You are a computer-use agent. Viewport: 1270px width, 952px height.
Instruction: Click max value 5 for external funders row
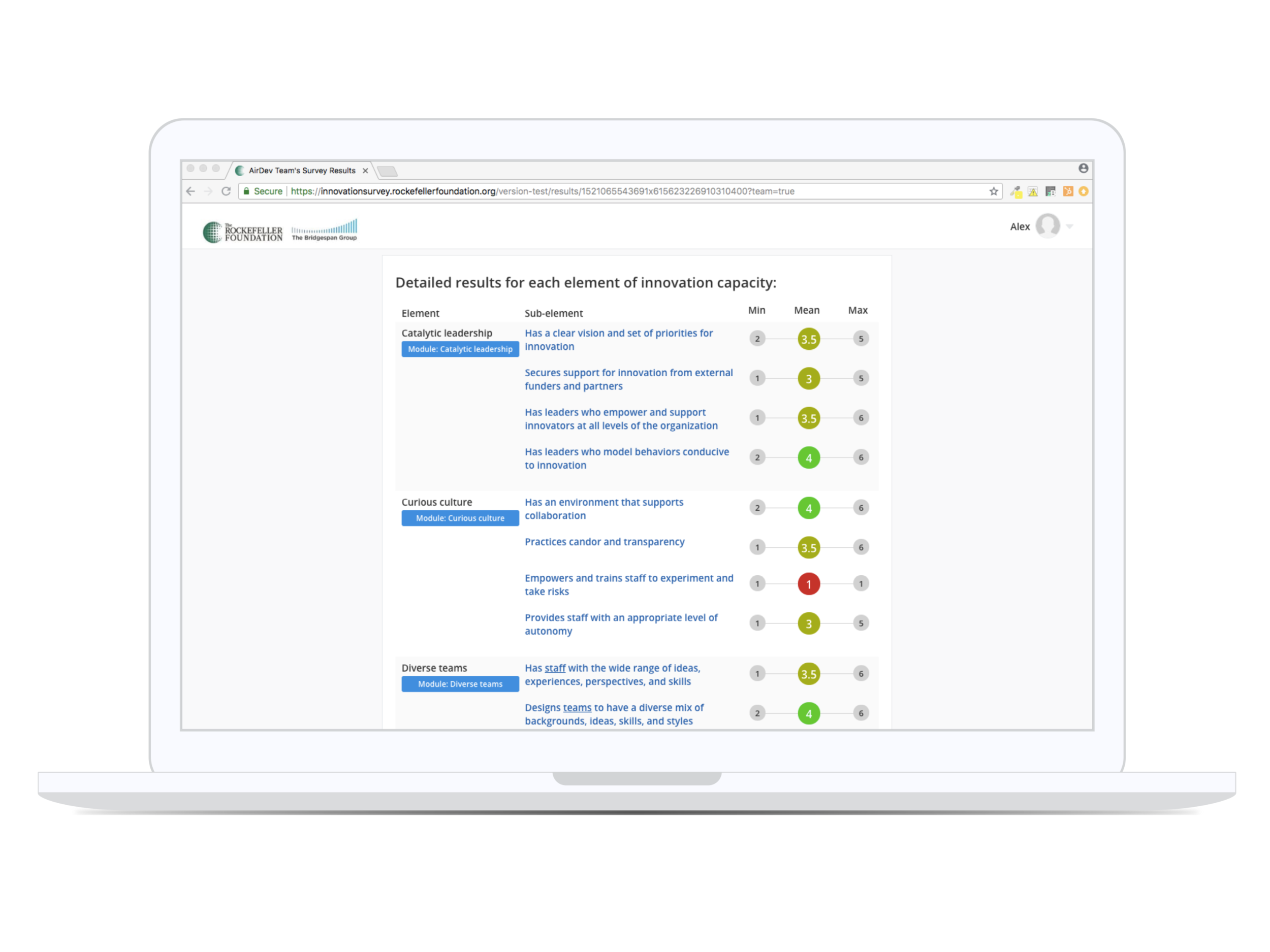tap(861, 378)
